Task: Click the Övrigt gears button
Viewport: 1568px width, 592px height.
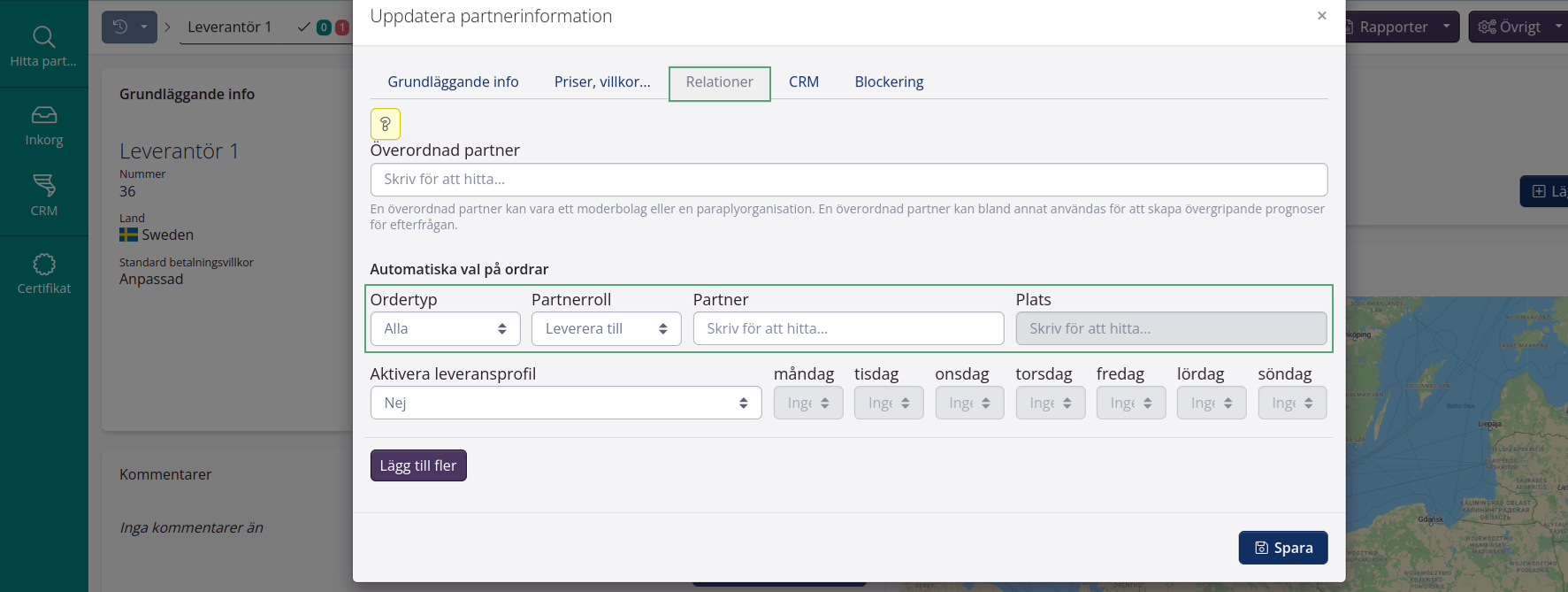Action: pyautogui.click(x=1509, y=27)
